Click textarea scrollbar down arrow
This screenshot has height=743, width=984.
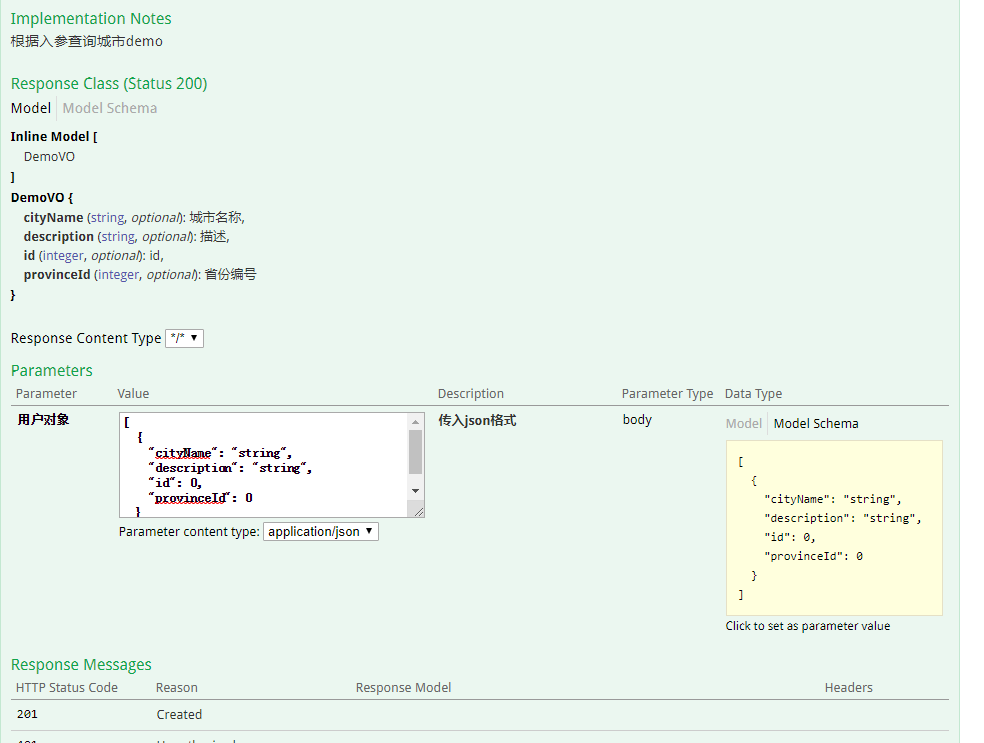415,491
